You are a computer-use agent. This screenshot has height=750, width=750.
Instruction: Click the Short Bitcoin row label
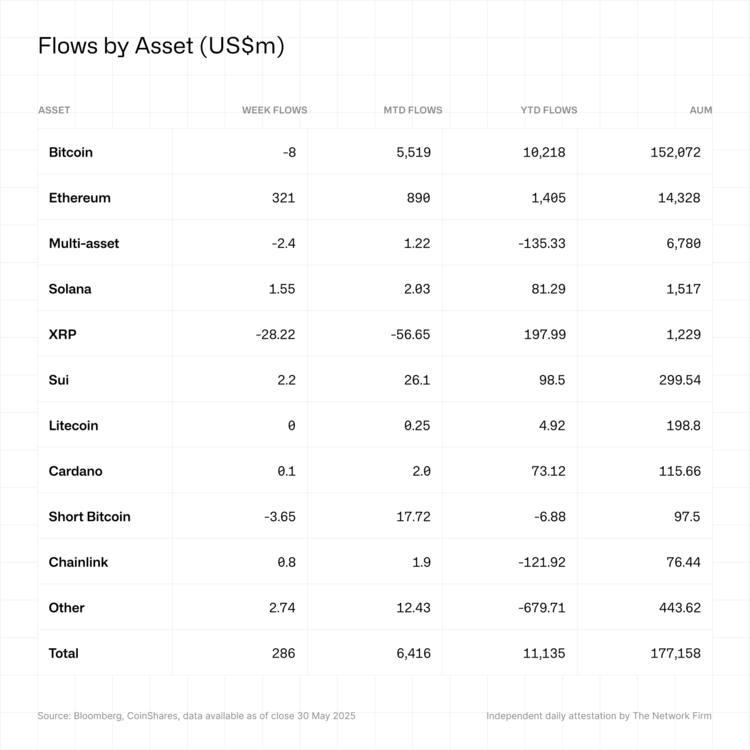click(x=90, y=517)
